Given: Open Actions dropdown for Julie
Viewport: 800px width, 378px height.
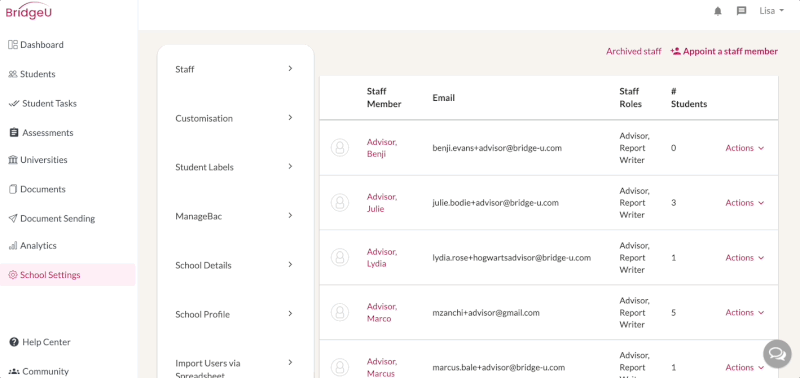Looking at the screenshot, I should (744, 203).
